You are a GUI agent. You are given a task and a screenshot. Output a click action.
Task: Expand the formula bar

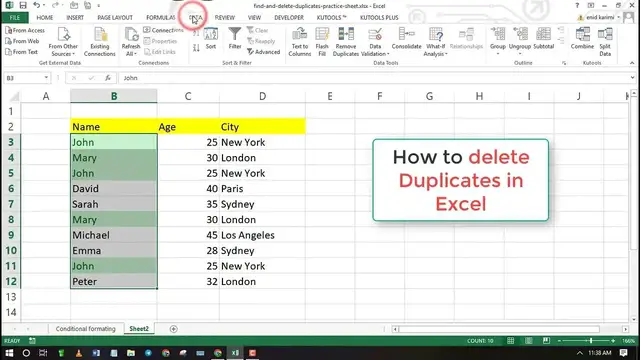click(x=632, y=78)
